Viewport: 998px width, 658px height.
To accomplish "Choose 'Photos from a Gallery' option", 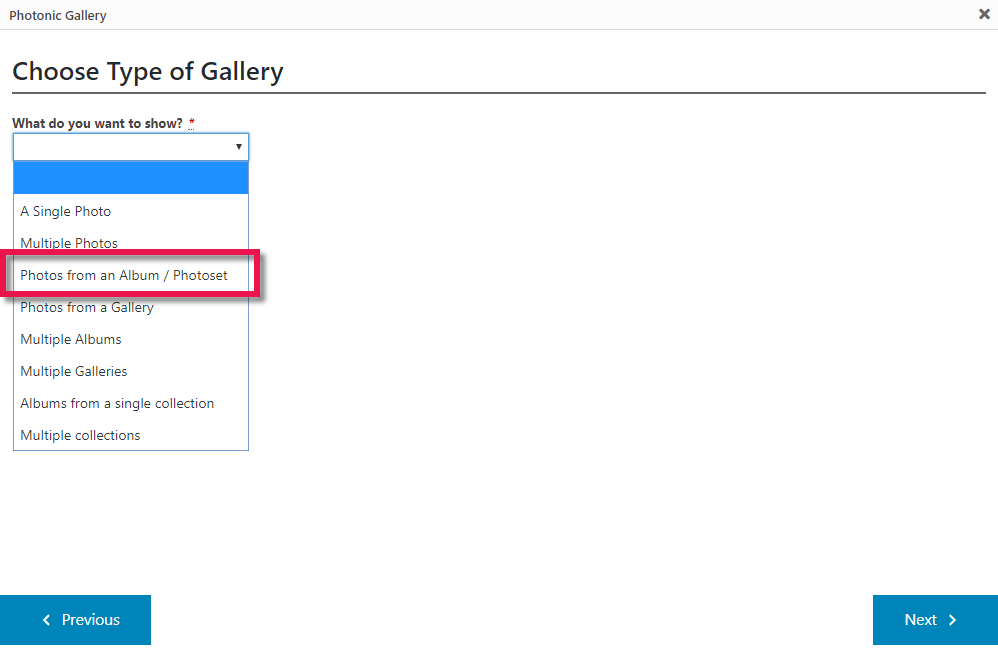I will (87, 307).
